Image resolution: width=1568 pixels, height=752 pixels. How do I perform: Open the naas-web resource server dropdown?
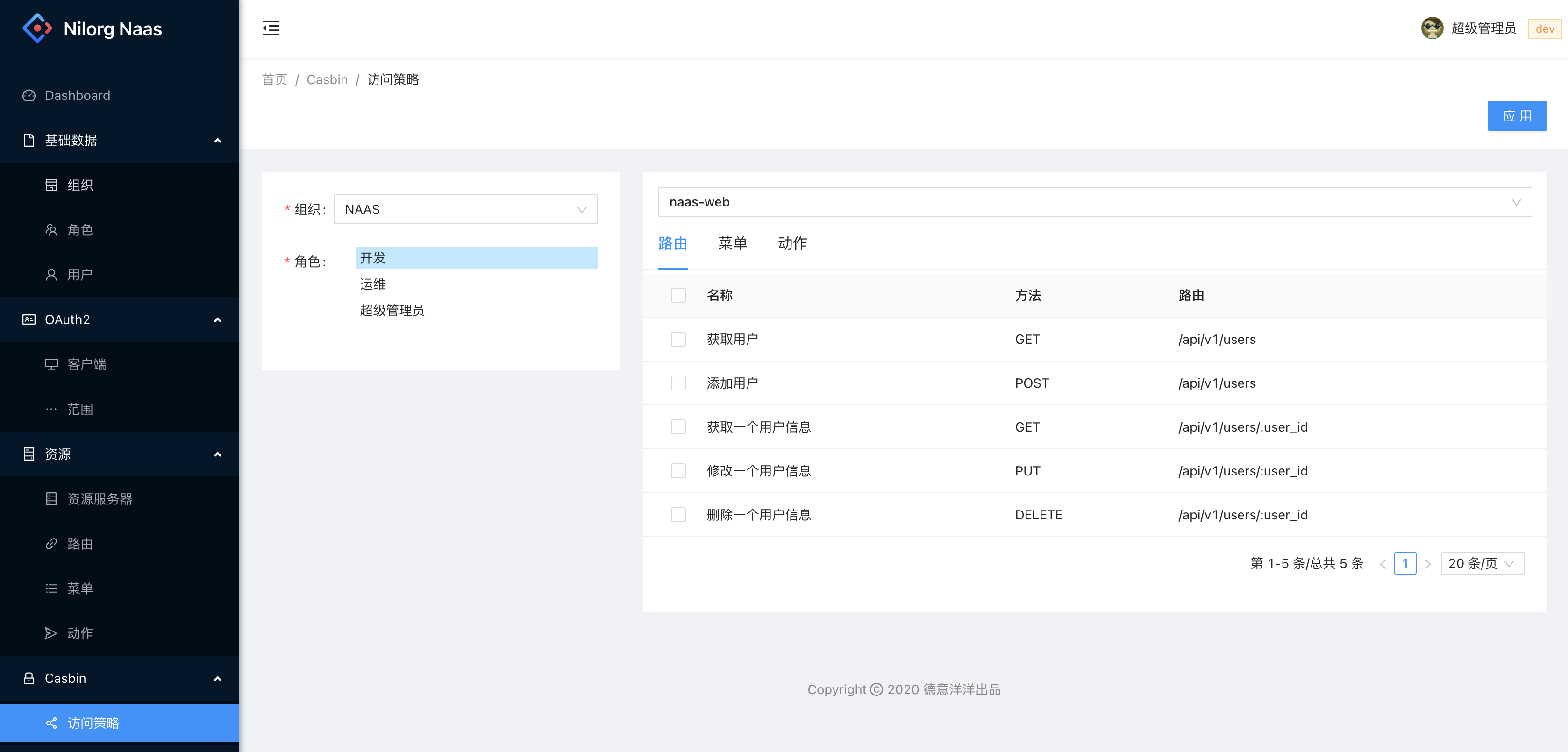[x=1094, y=202]
